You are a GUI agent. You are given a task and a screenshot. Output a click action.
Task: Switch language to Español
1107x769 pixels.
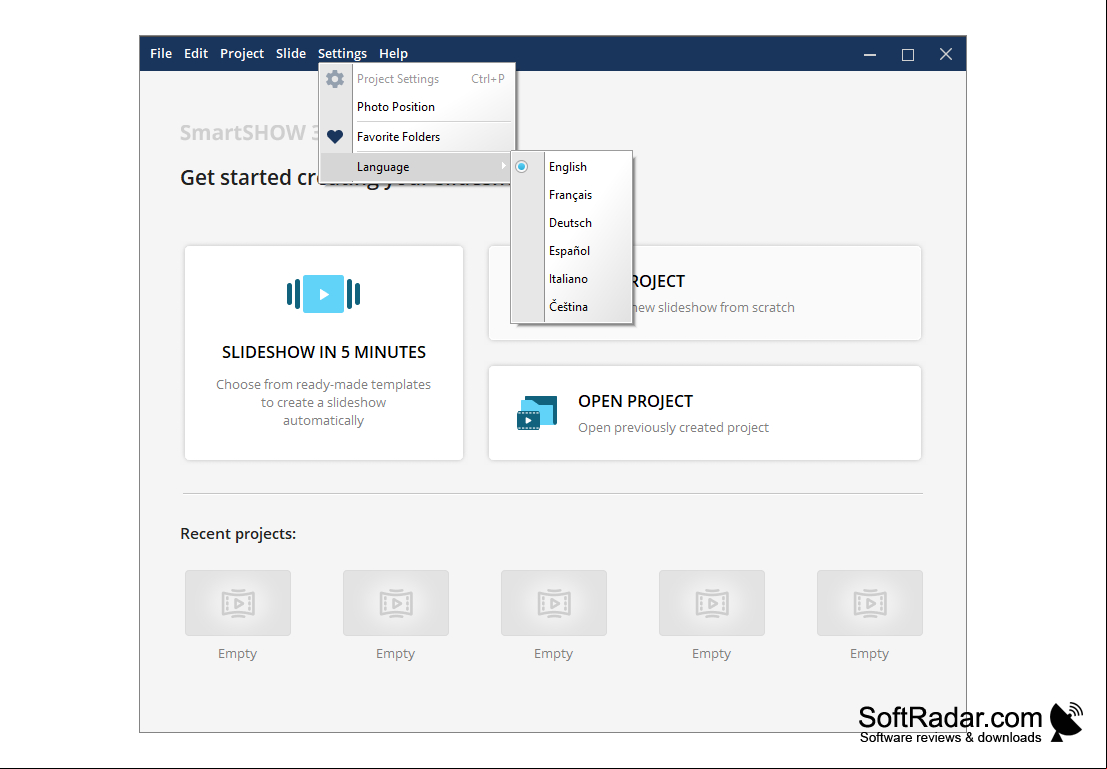tap(571, 251)
